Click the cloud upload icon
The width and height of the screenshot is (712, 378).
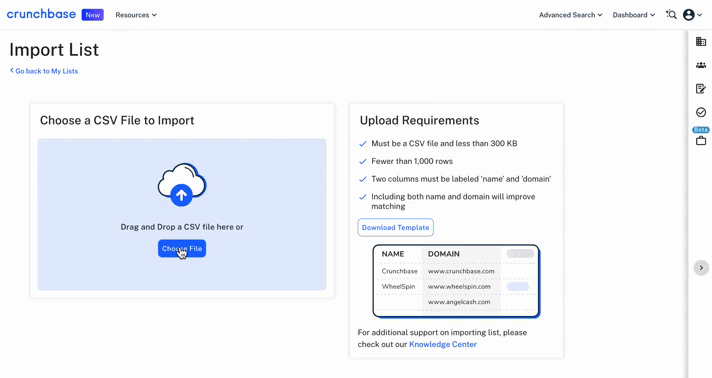click(x=182, y=184)
